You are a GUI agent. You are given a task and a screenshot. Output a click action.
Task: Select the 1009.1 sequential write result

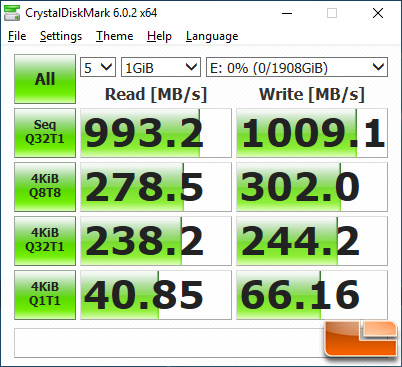click(312, 133)
